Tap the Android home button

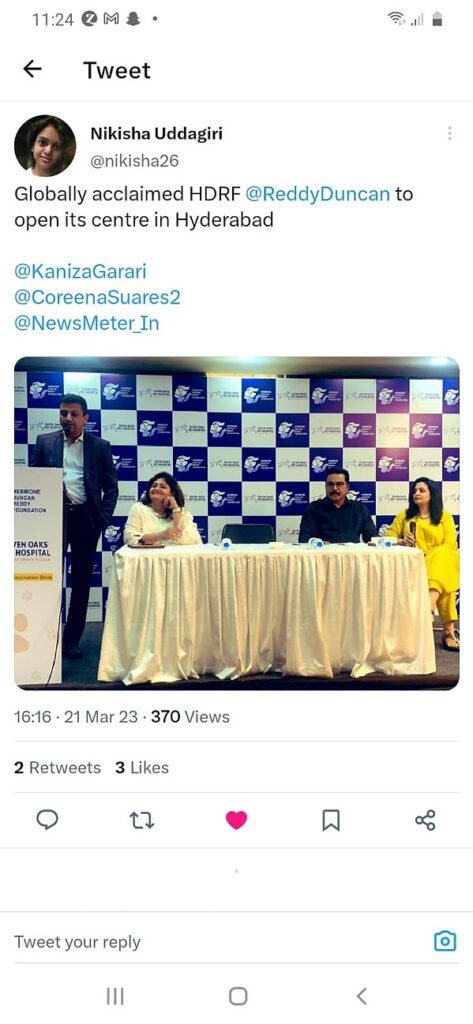click(238, 996)
